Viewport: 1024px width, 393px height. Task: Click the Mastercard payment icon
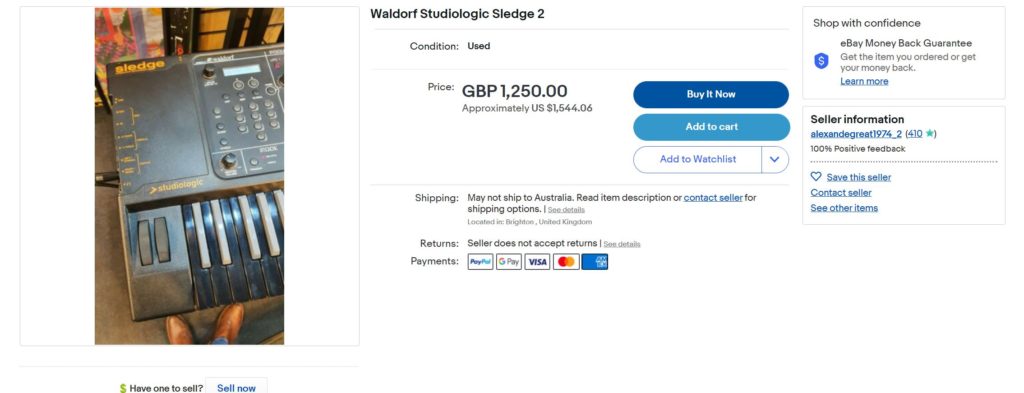click(x=566, y=262)
